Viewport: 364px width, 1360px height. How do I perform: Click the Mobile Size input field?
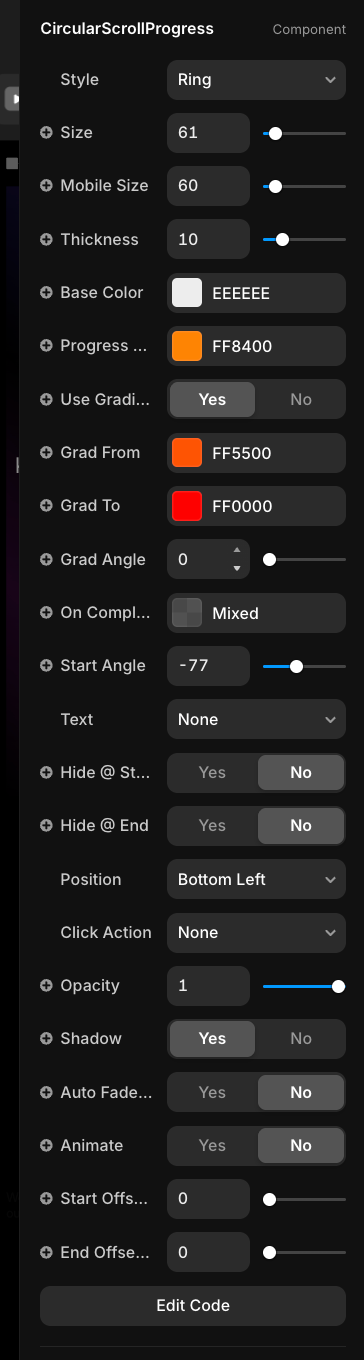(208, 186)
